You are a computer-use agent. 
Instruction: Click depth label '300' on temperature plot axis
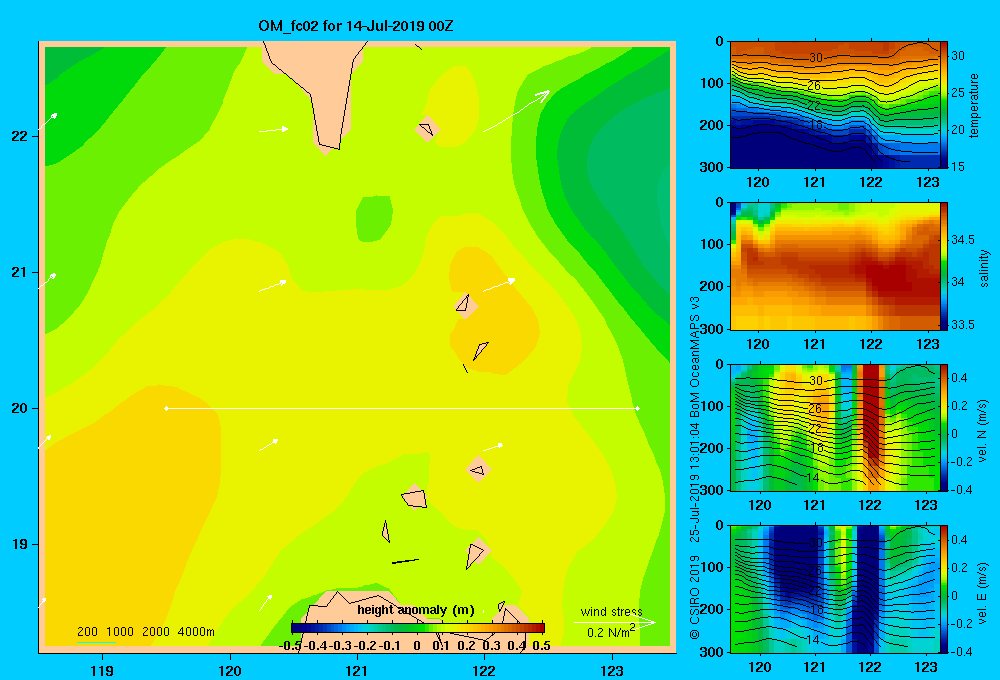point(712,167)
